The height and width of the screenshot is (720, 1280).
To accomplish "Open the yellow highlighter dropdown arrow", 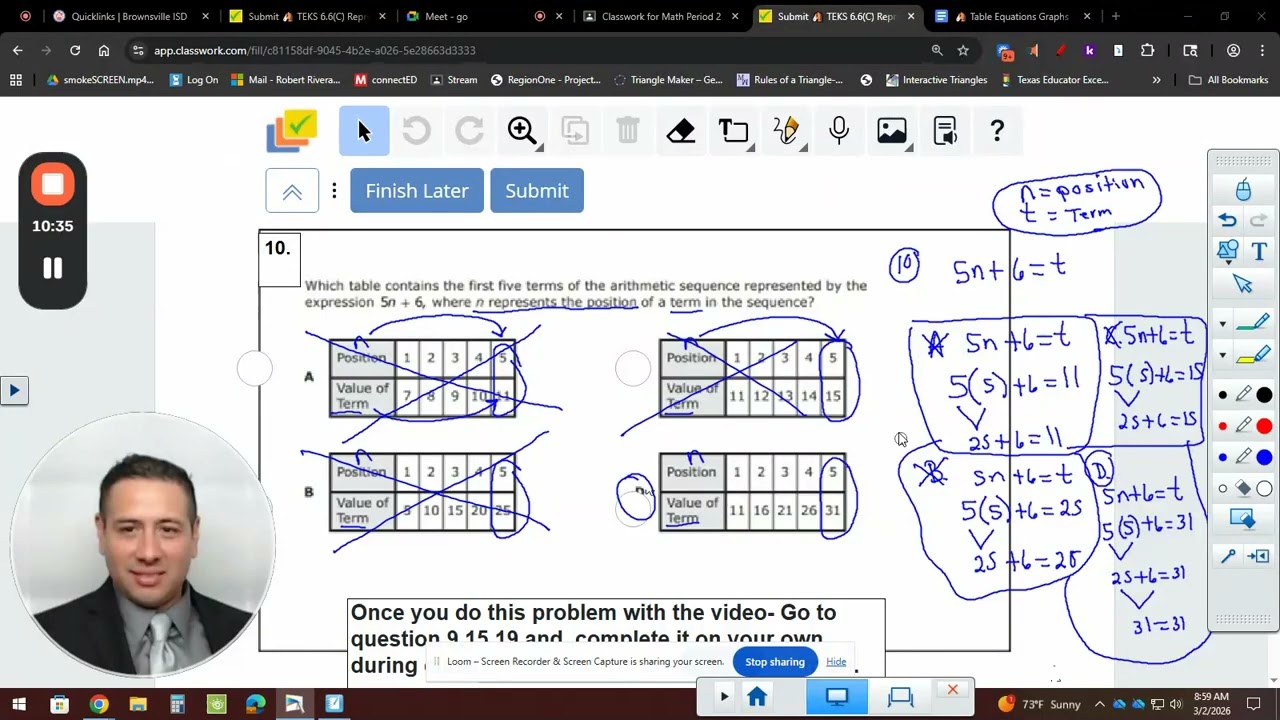I will (x=1222, y=355).
